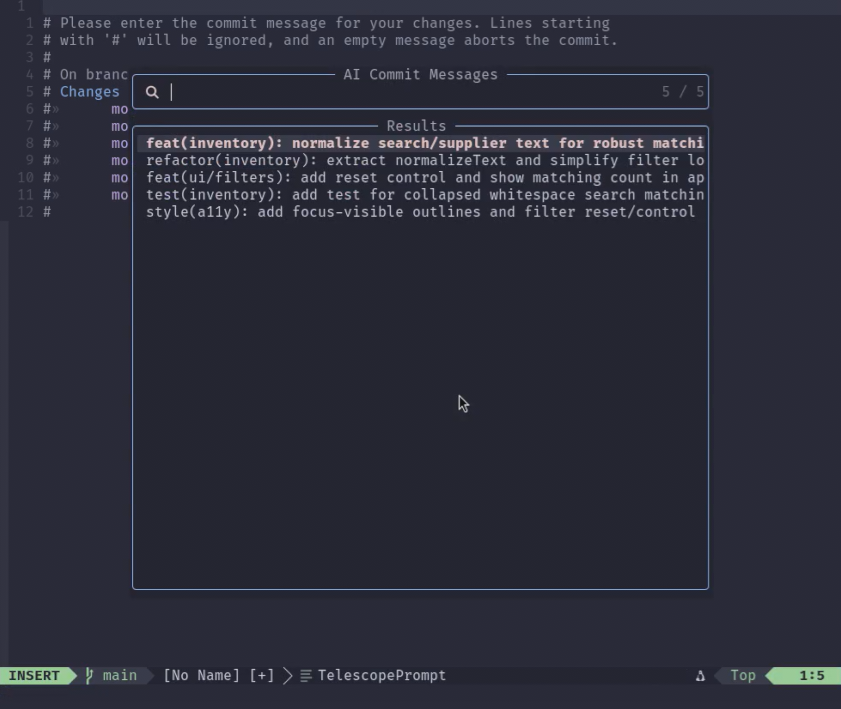This screenshot has width=841, height=709.
Task: Click line 1 'Please enter the commit message' comment
Action: 326,23
